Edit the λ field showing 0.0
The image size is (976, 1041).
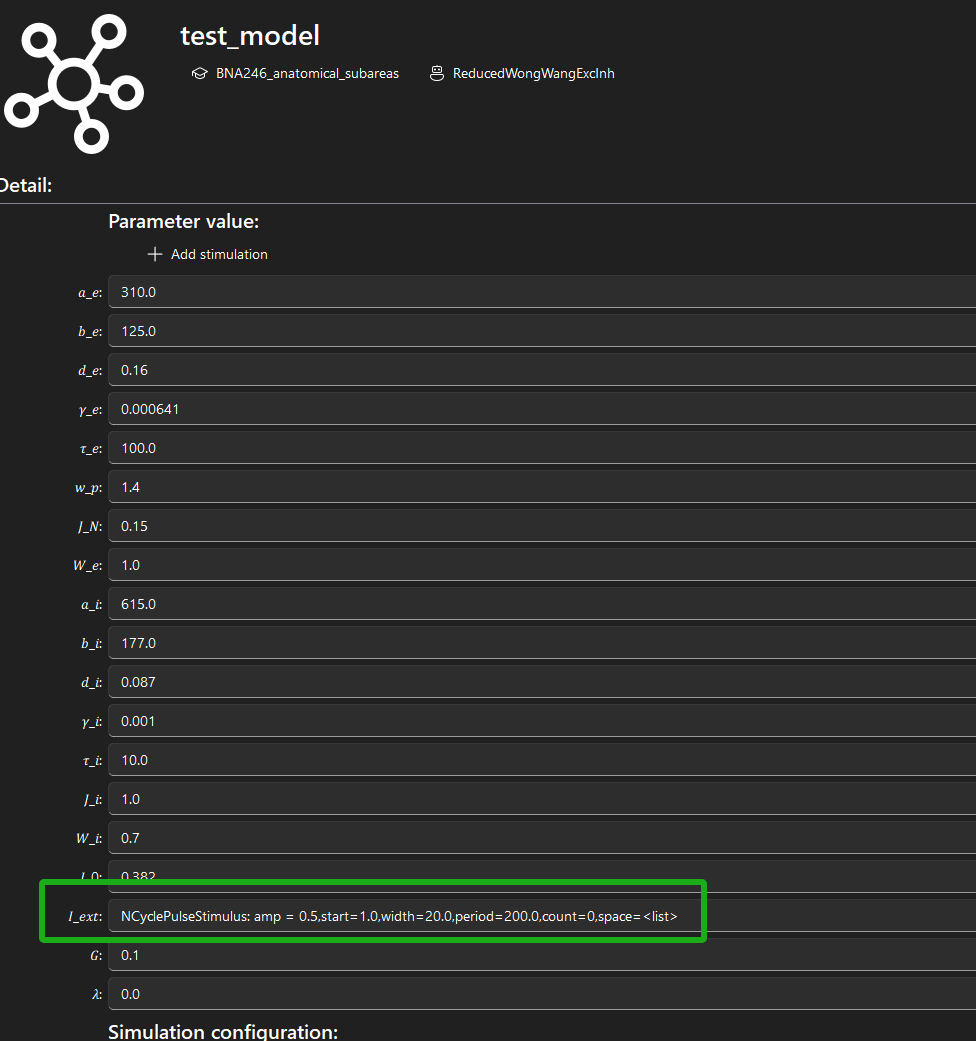tap(542, 995)
